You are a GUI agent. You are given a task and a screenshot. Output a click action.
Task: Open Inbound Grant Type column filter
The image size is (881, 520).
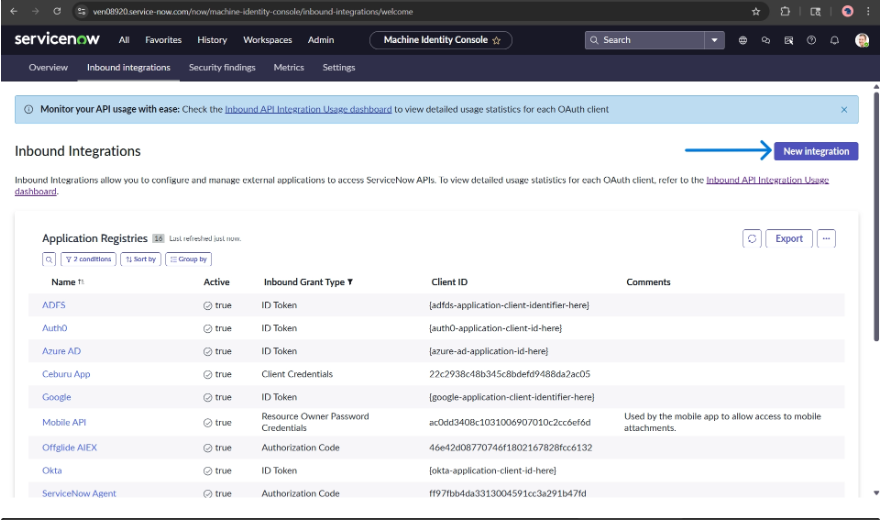coord(350,282)
